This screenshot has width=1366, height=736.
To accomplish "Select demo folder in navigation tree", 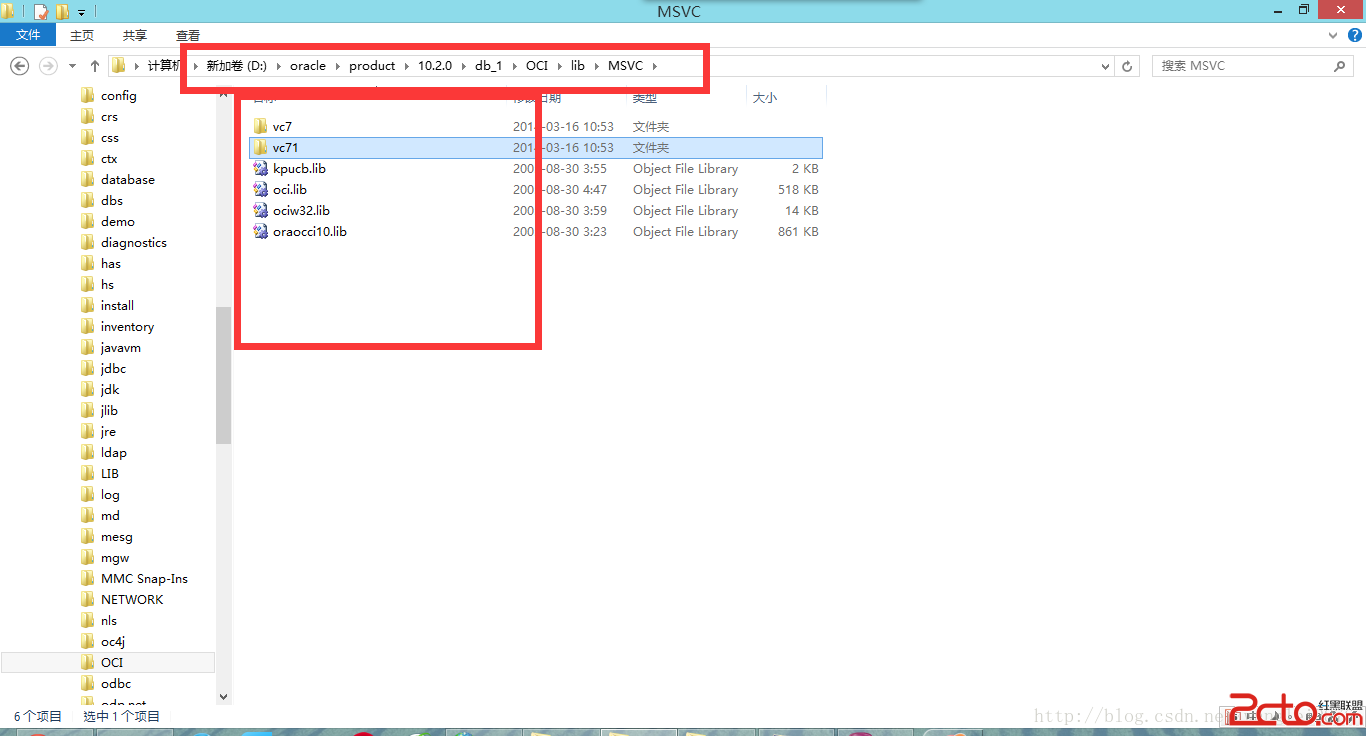I will coord(117,222).
